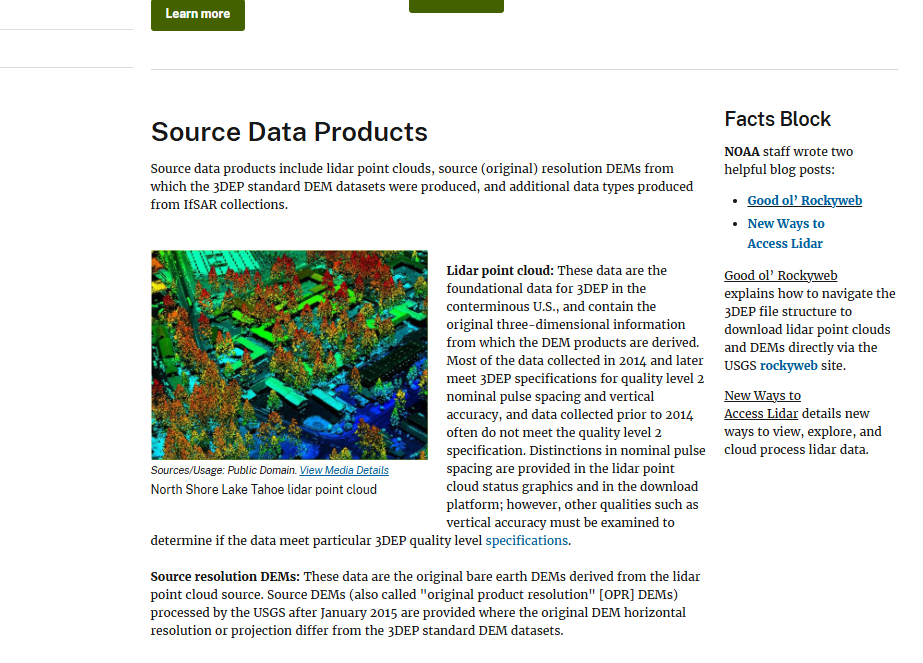Image resolution: width=923 pixels, height=663 pixels.
Task: Follow the underlined New Ways to Access Lidar paragraph link
Action: point(763,404)
